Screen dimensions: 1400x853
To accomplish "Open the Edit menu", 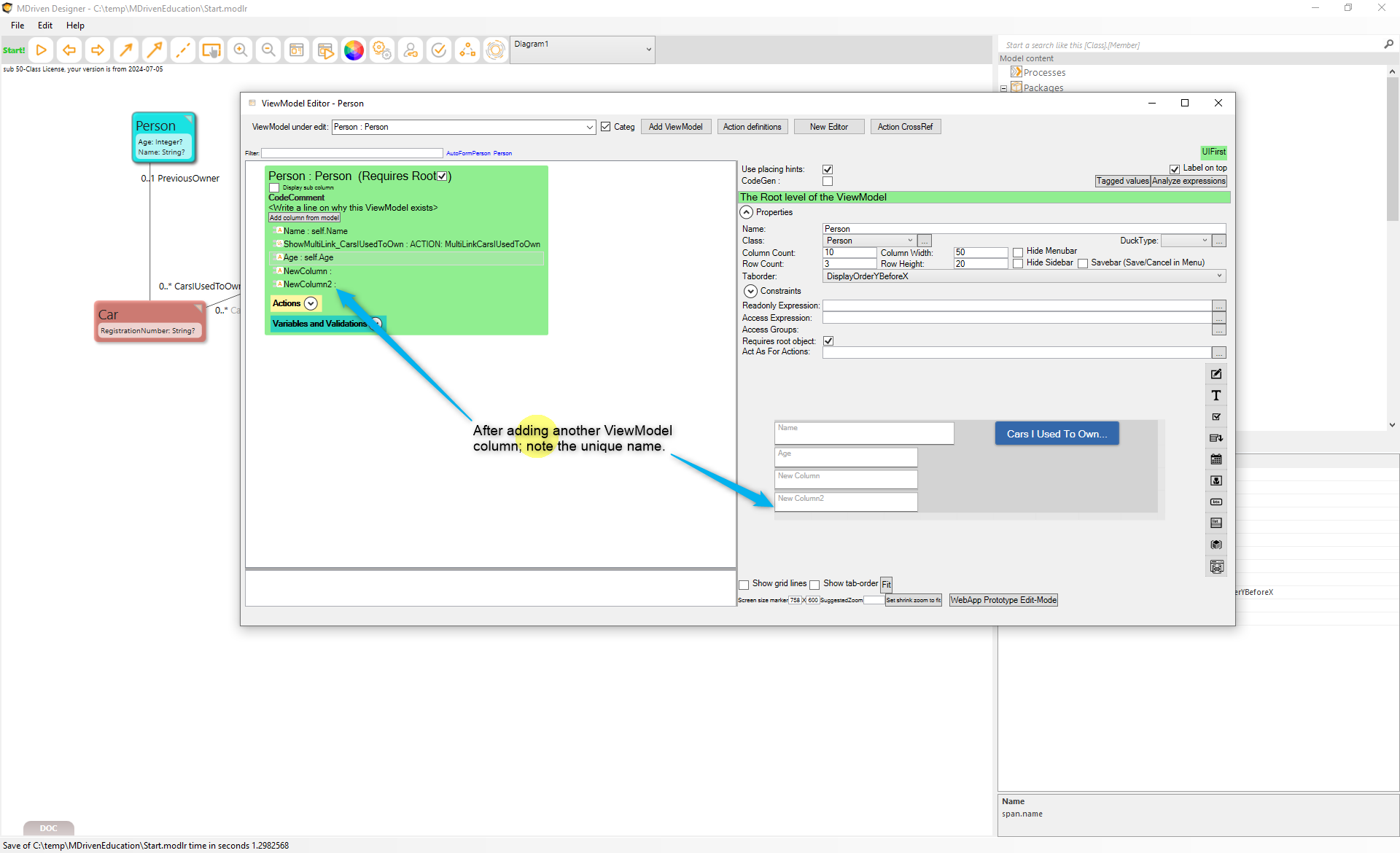I will [45, 25].
